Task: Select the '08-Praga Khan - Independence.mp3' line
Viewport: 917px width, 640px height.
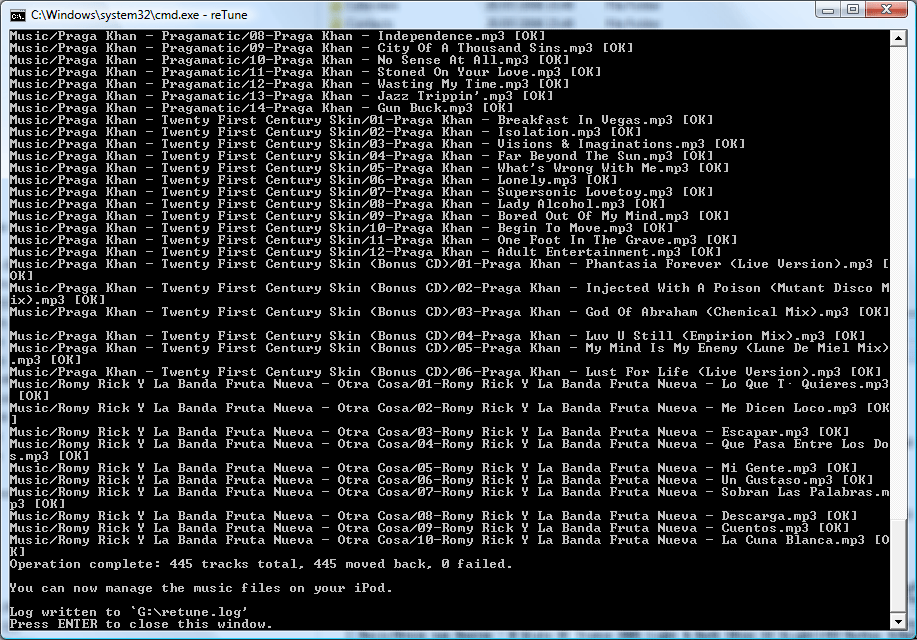Action: point(277,36)
